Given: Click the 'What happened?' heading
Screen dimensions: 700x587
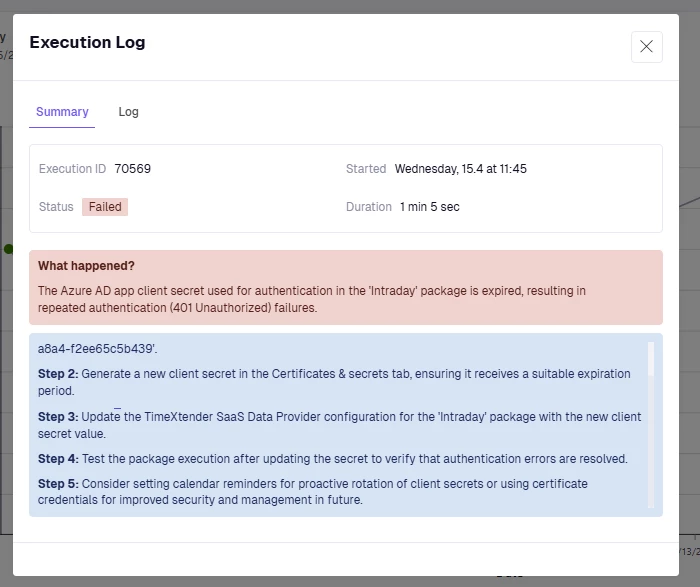Looking at the screenshot, I should 86,266.
